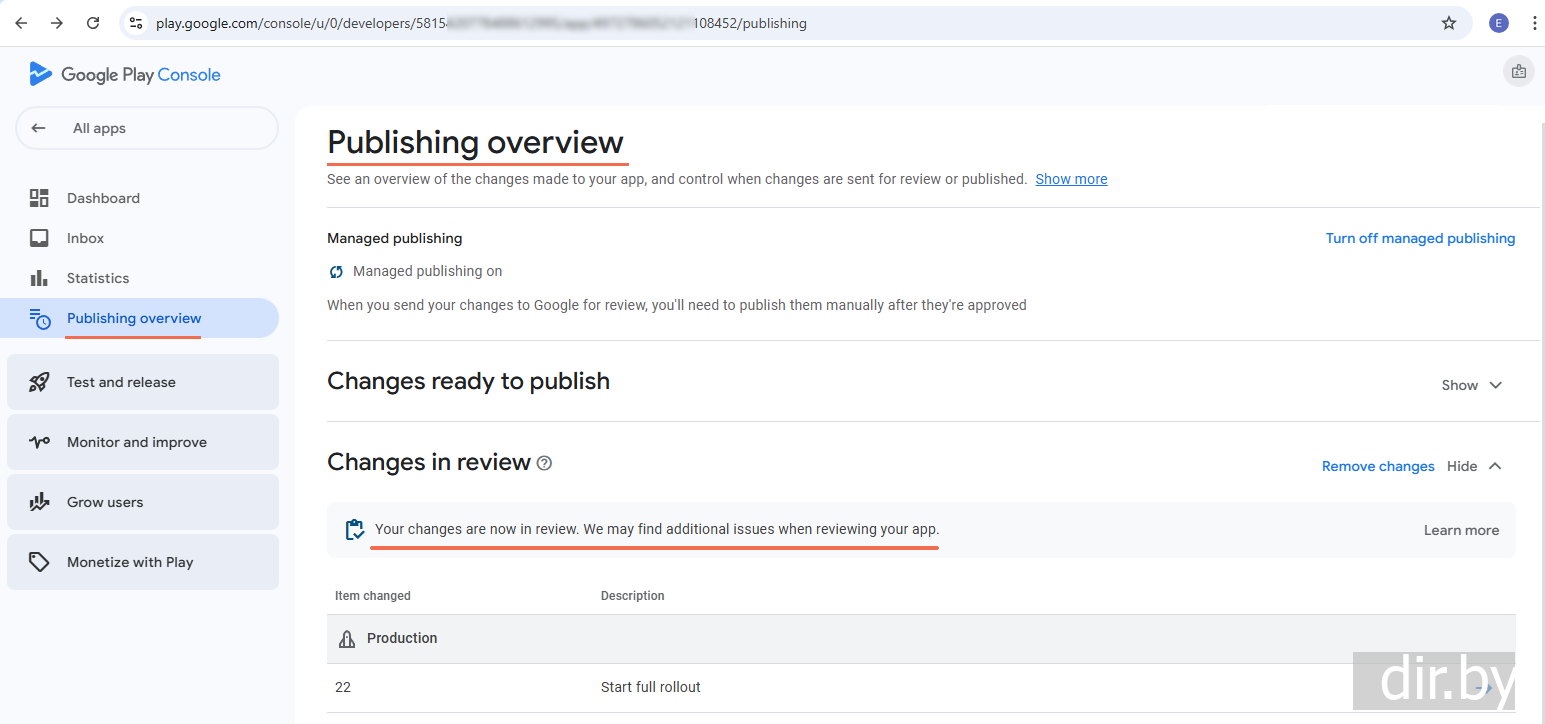1545x724 pixels.
Task: Go to Statistics in the sidebar
Action: click(x=98, y=278)
